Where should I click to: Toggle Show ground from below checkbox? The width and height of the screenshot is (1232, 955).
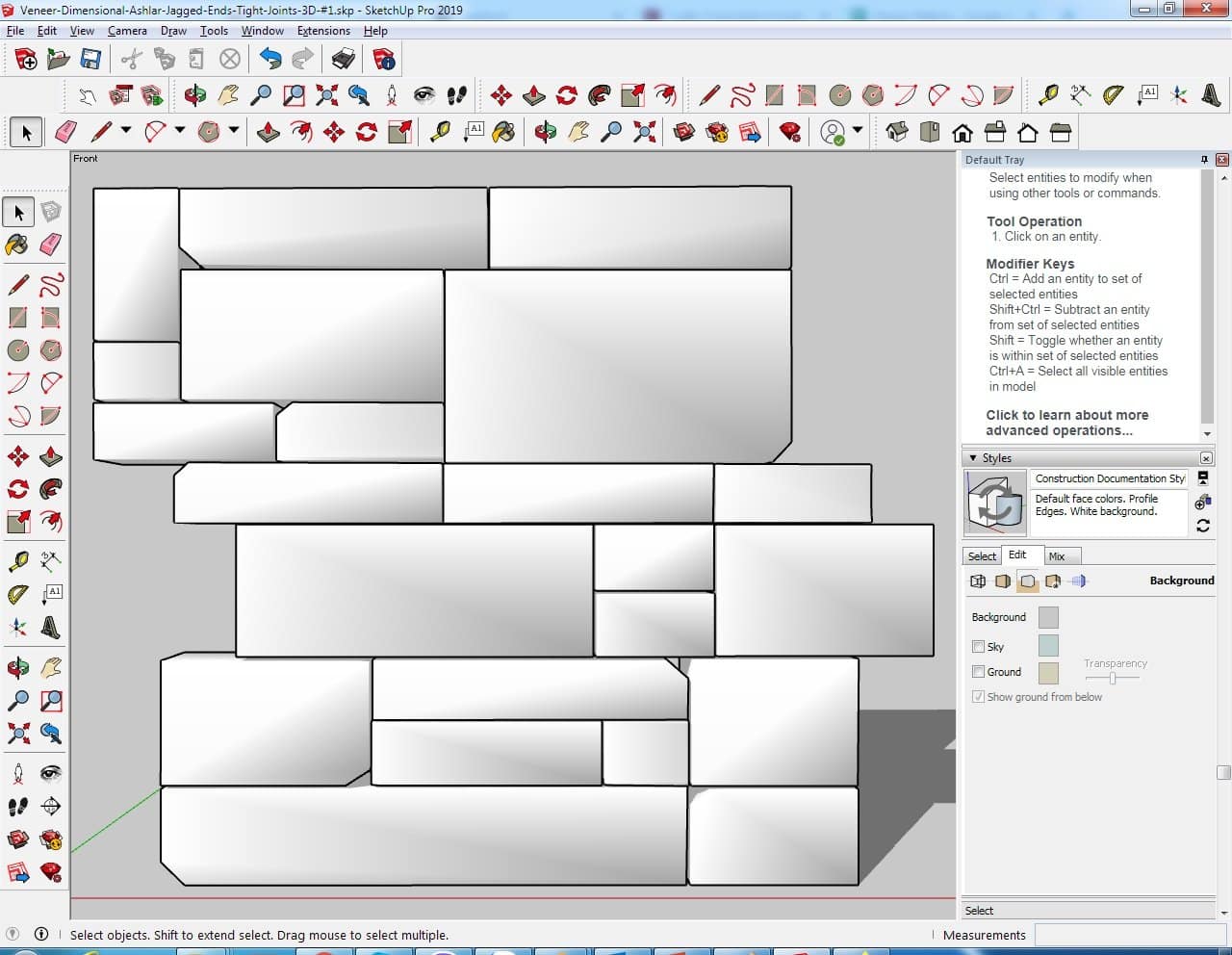click(x=979, y=697)
